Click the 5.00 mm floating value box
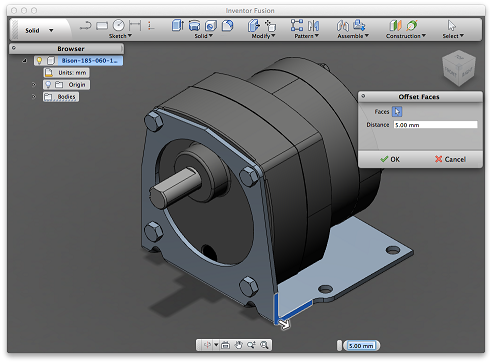Screen dimensions: 492x363 pos(361,346)
